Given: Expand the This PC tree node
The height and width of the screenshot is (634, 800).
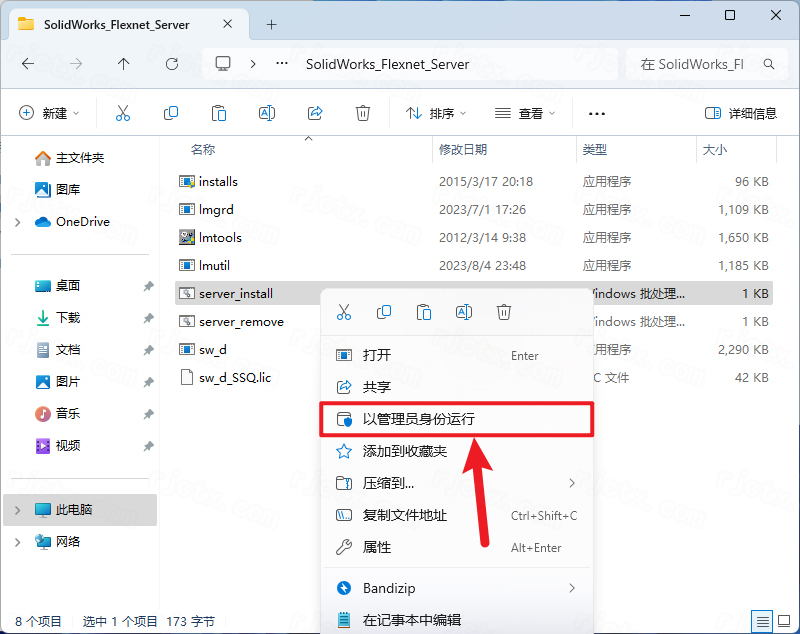Looking at the screenshot, I should [x=17, y=510].
